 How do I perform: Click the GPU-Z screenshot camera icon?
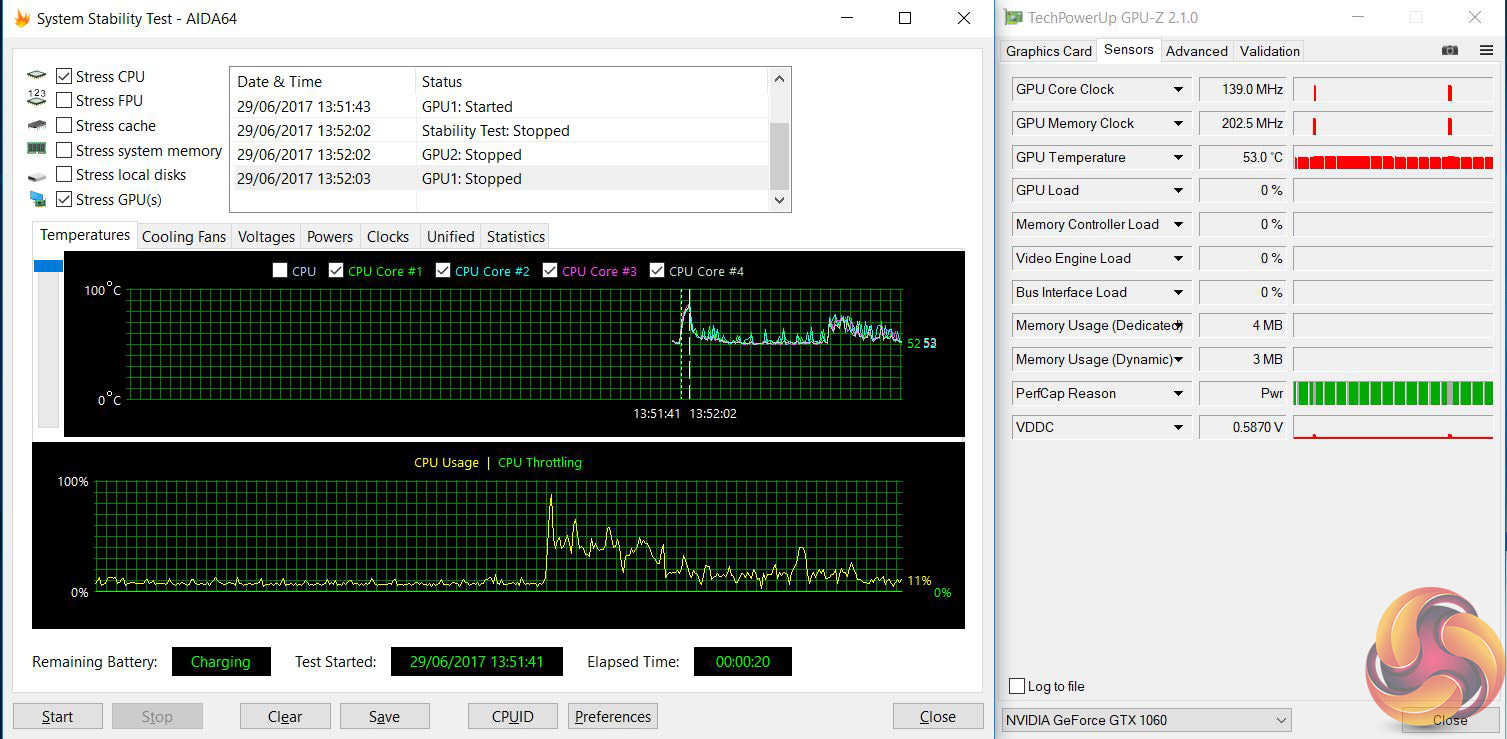click(x=1450, y=51)
